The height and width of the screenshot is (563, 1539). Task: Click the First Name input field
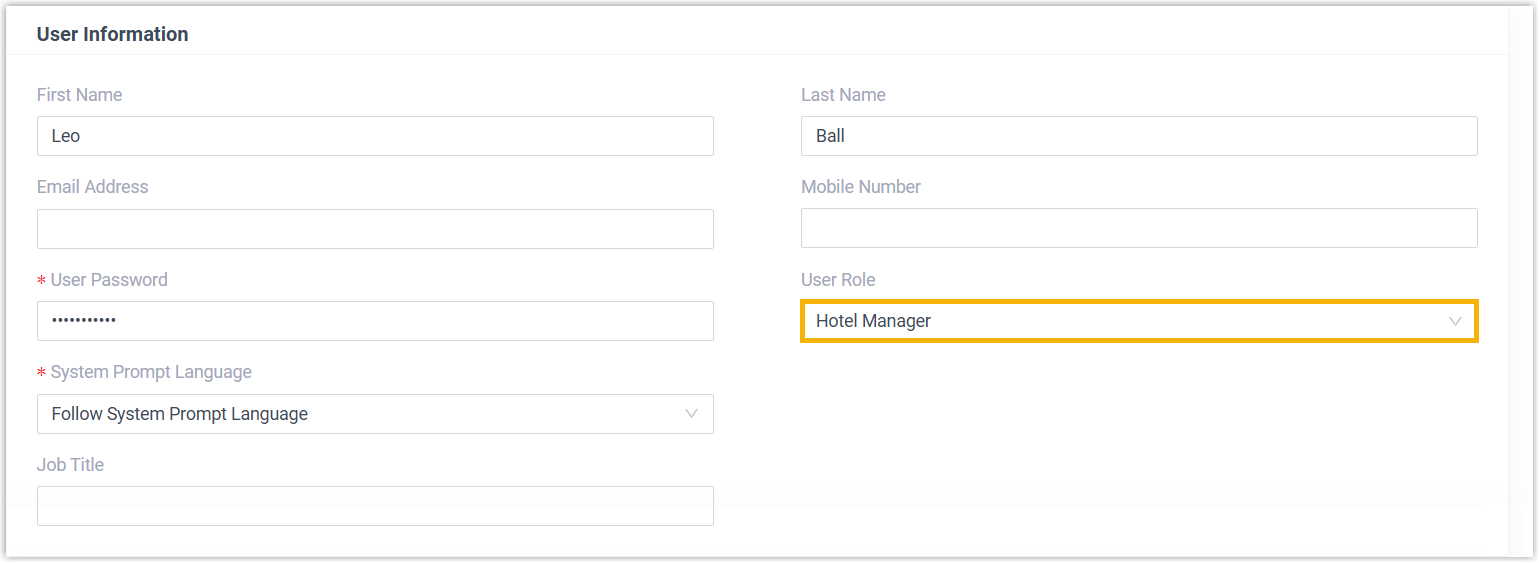(x=375, y=136)
